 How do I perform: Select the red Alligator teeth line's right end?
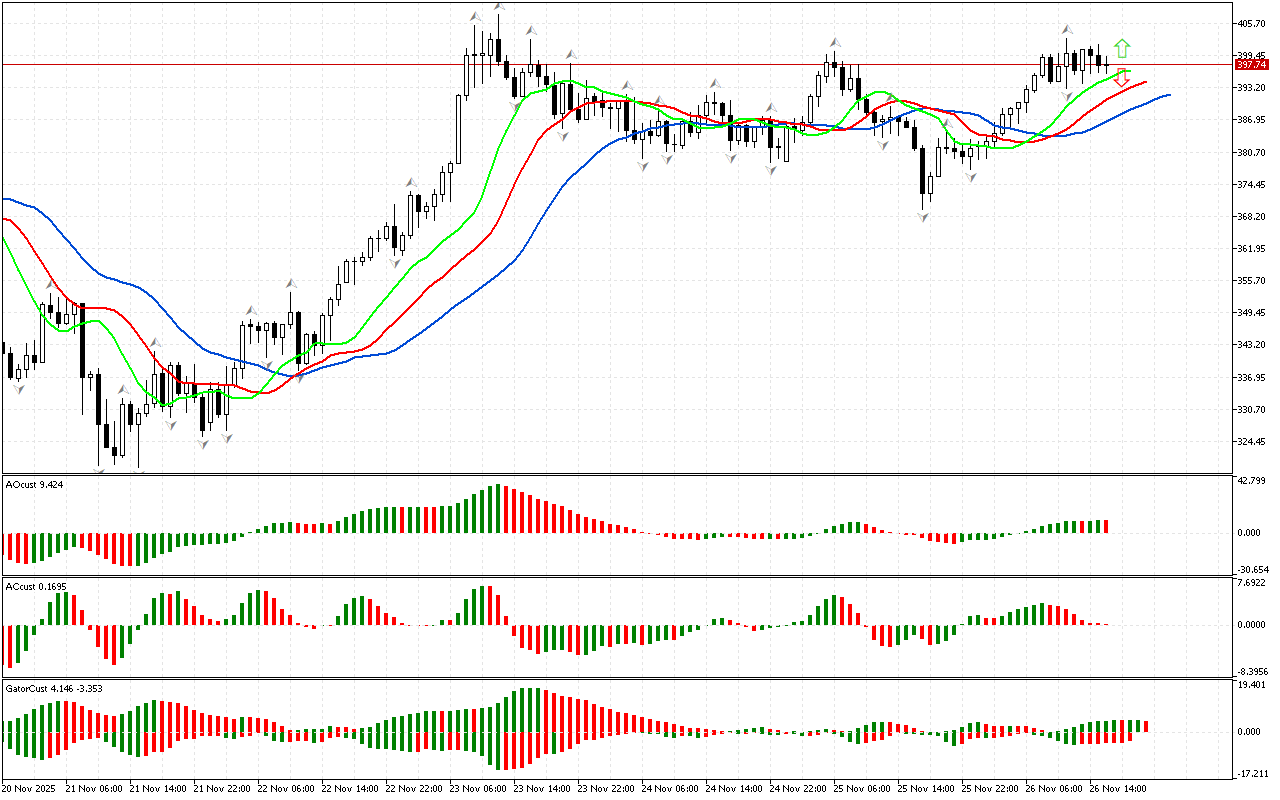1144,82
